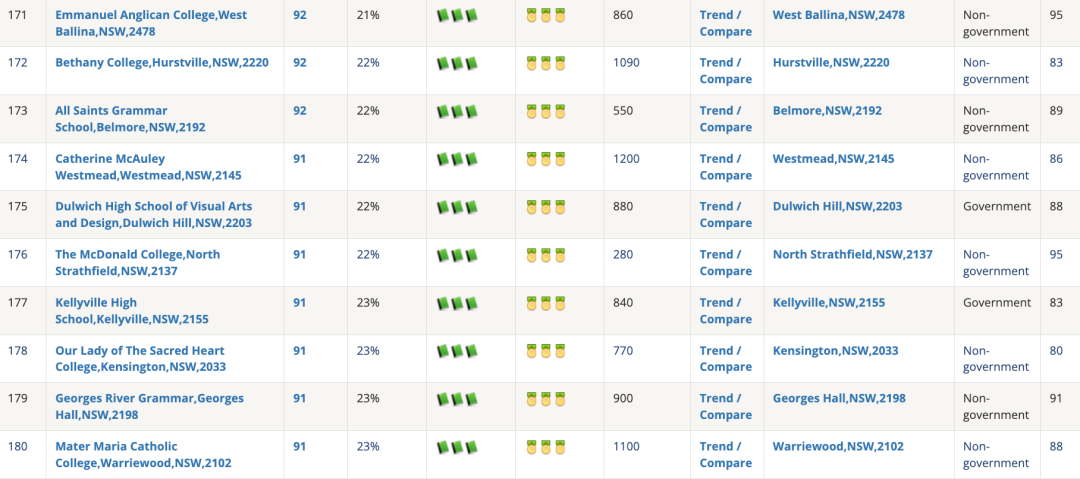Open Dulwich High School of Visual Arts link
The image size is (1080, 479).
(154, 214)
